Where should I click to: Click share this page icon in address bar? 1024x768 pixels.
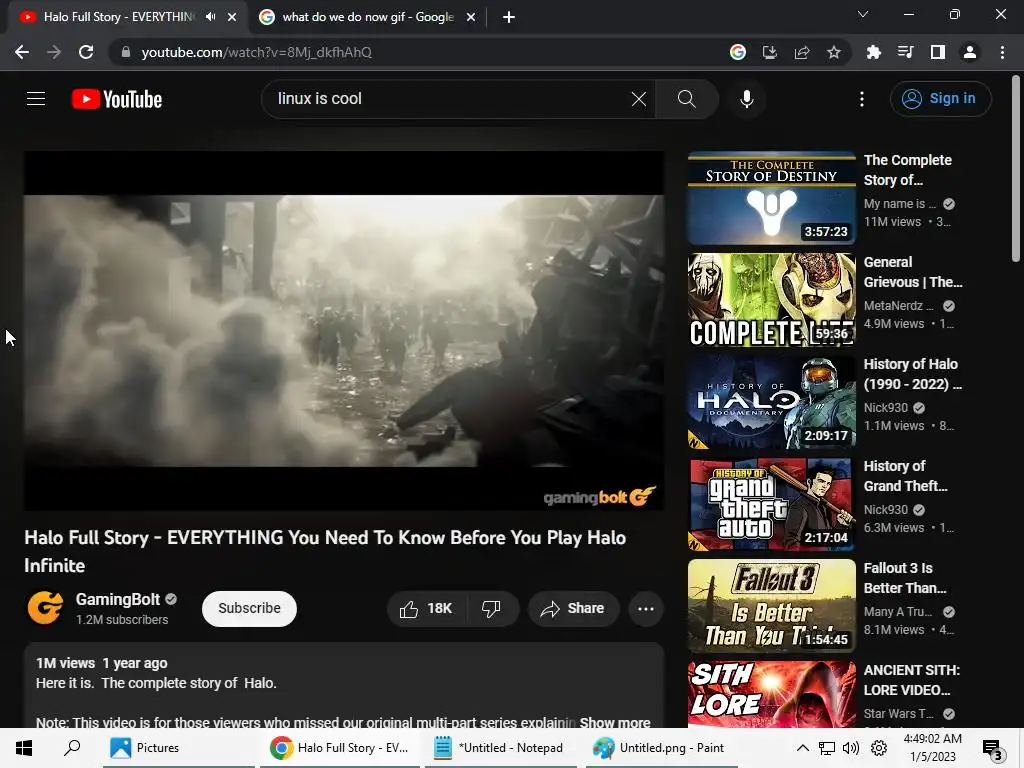802,52
